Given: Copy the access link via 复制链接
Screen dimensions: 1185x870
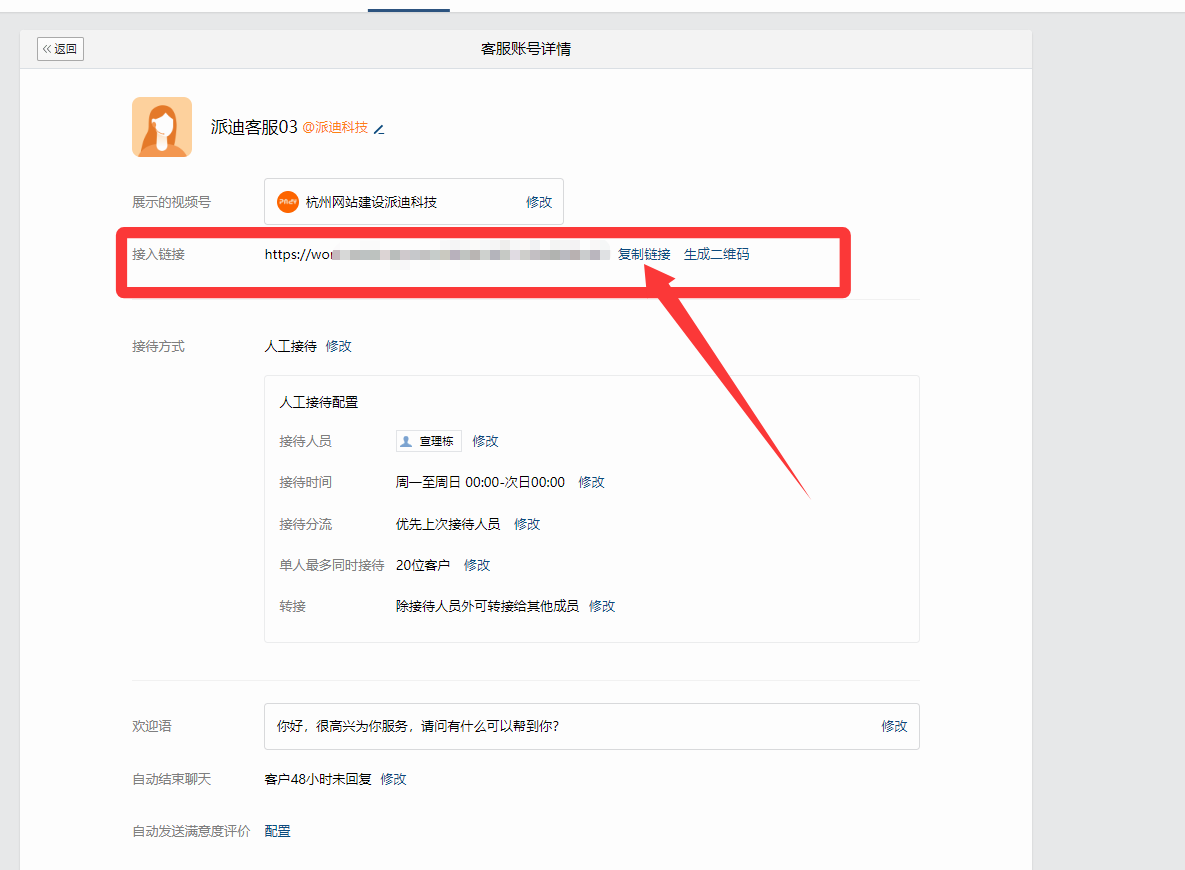Looking at the screenshot, I should coord(644,254).
